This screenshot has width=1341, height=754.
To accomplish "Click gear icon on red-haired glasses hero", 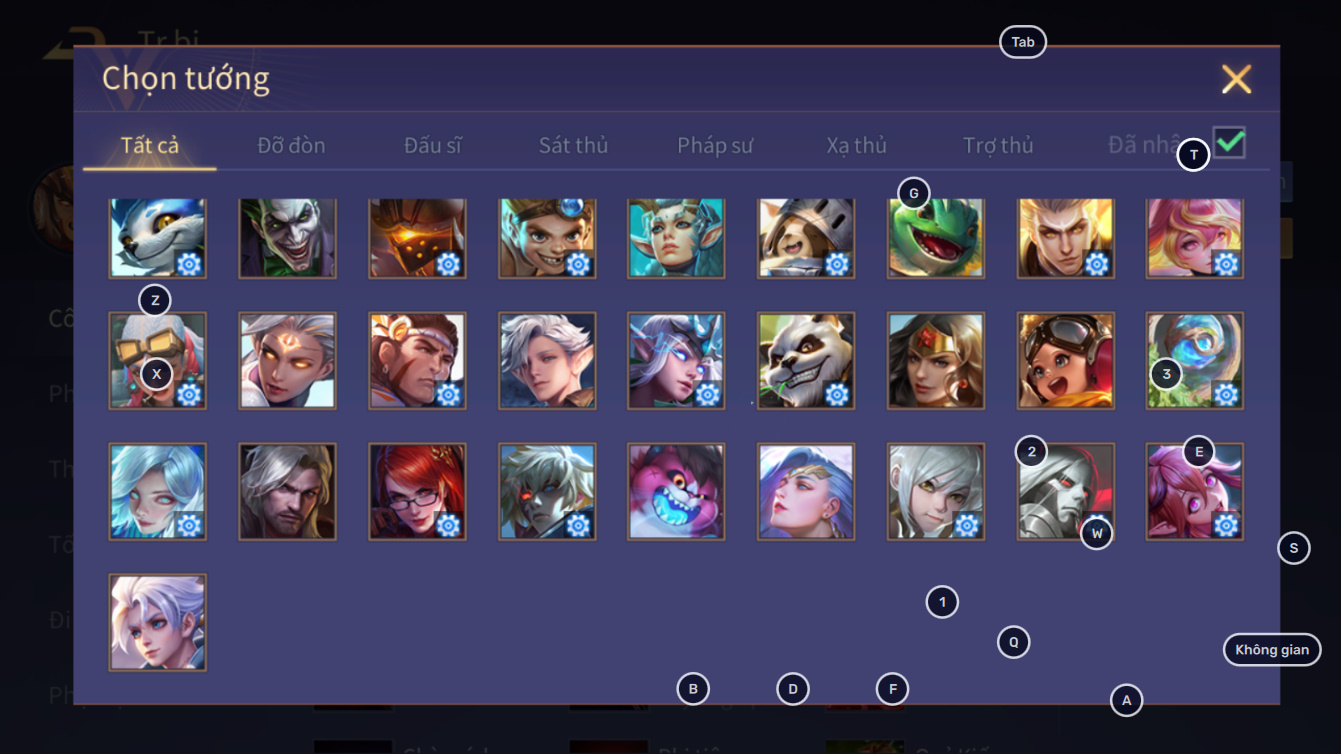I will 448,525.
